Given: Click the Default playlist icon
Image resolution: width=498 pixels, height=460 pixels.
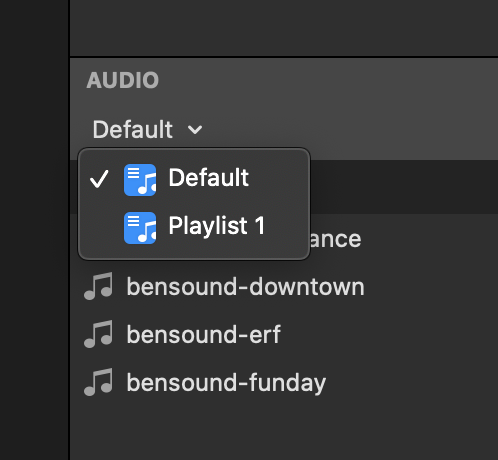Looking at the screenshot, I should [140, 180].
